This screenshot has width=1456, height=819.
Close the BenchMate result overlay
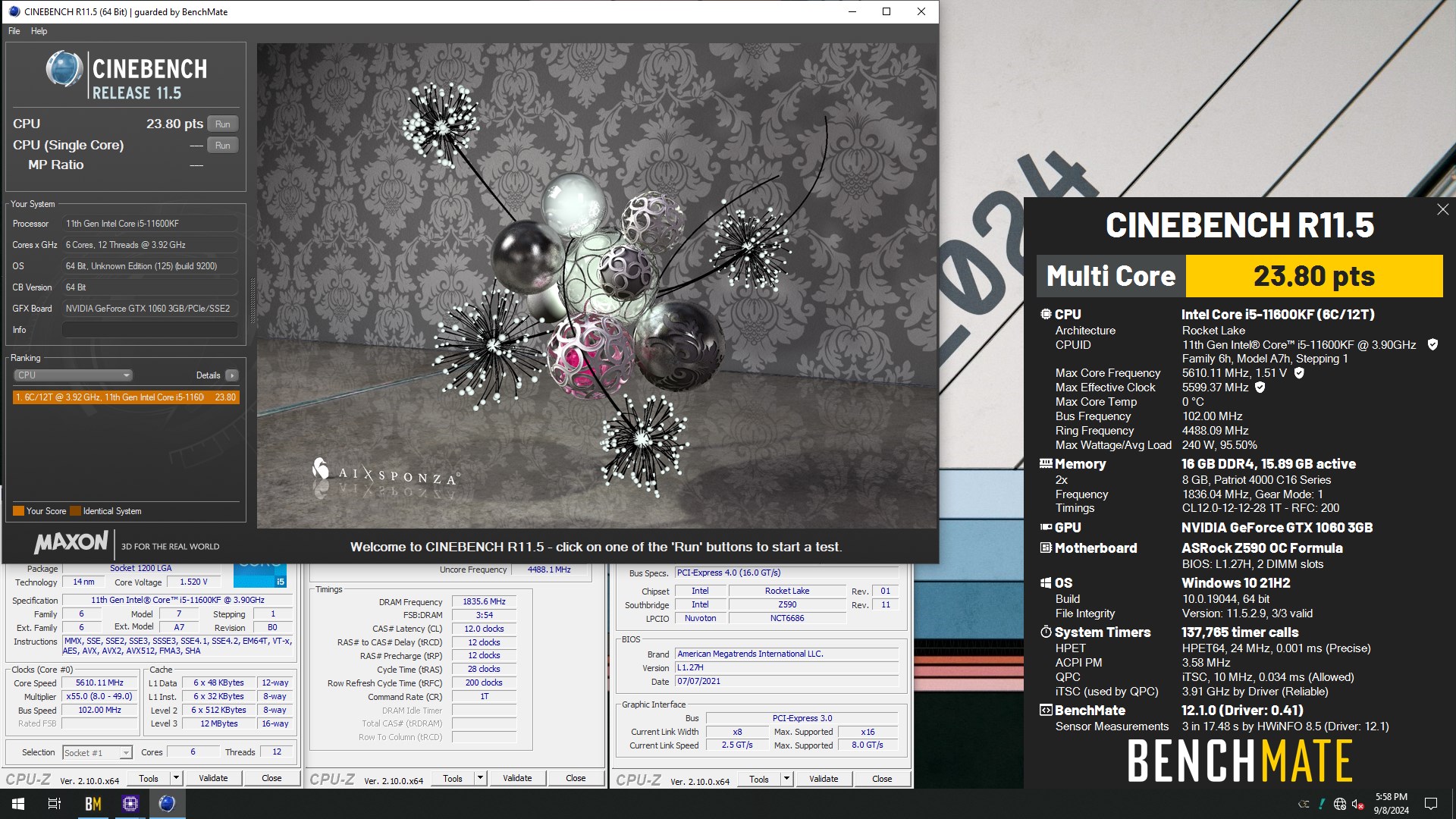[x=1442, y=209]
